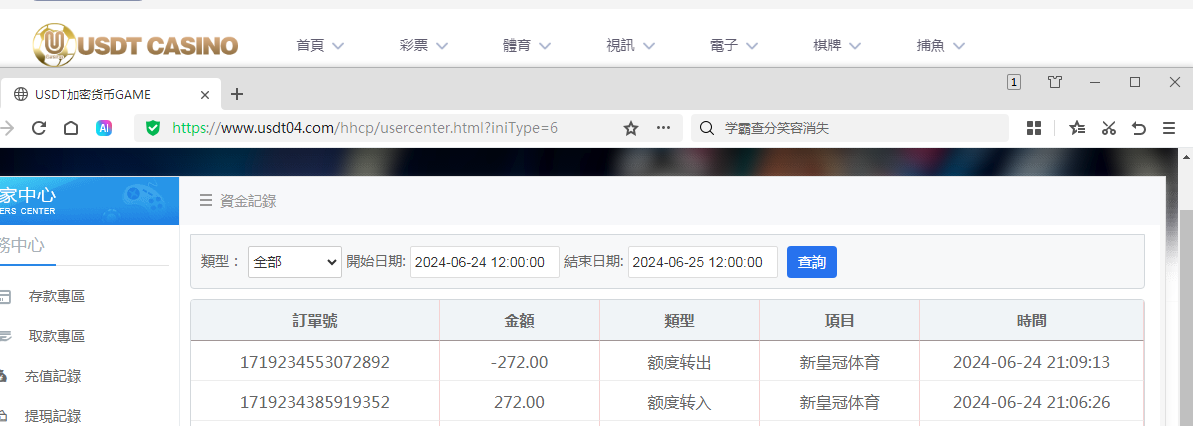Click the browser forward arrow
The image size is (1193, 426).
[8, 128]
